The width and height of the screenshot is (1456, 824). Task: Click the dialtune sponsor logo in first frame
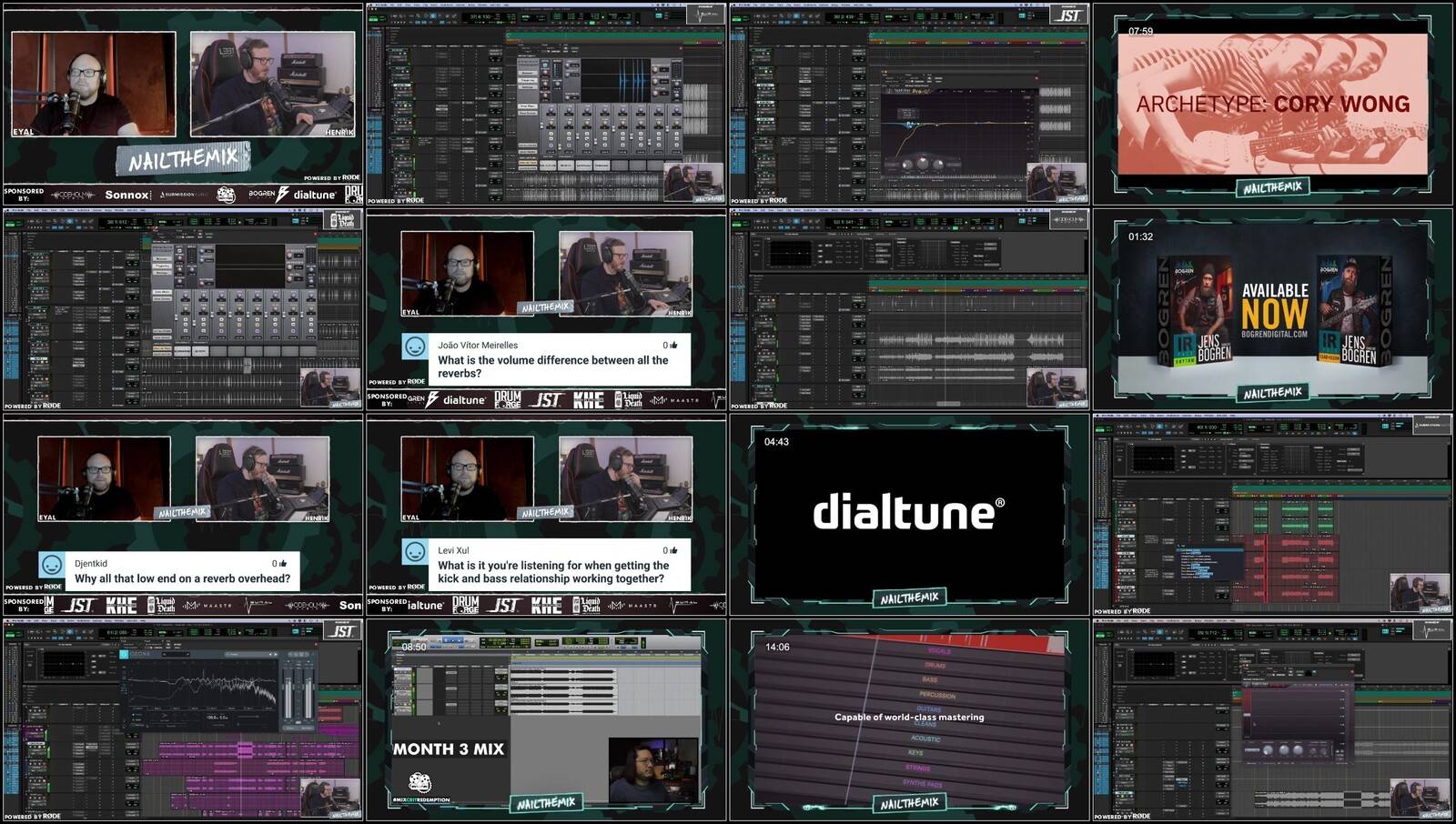(315, 195)
